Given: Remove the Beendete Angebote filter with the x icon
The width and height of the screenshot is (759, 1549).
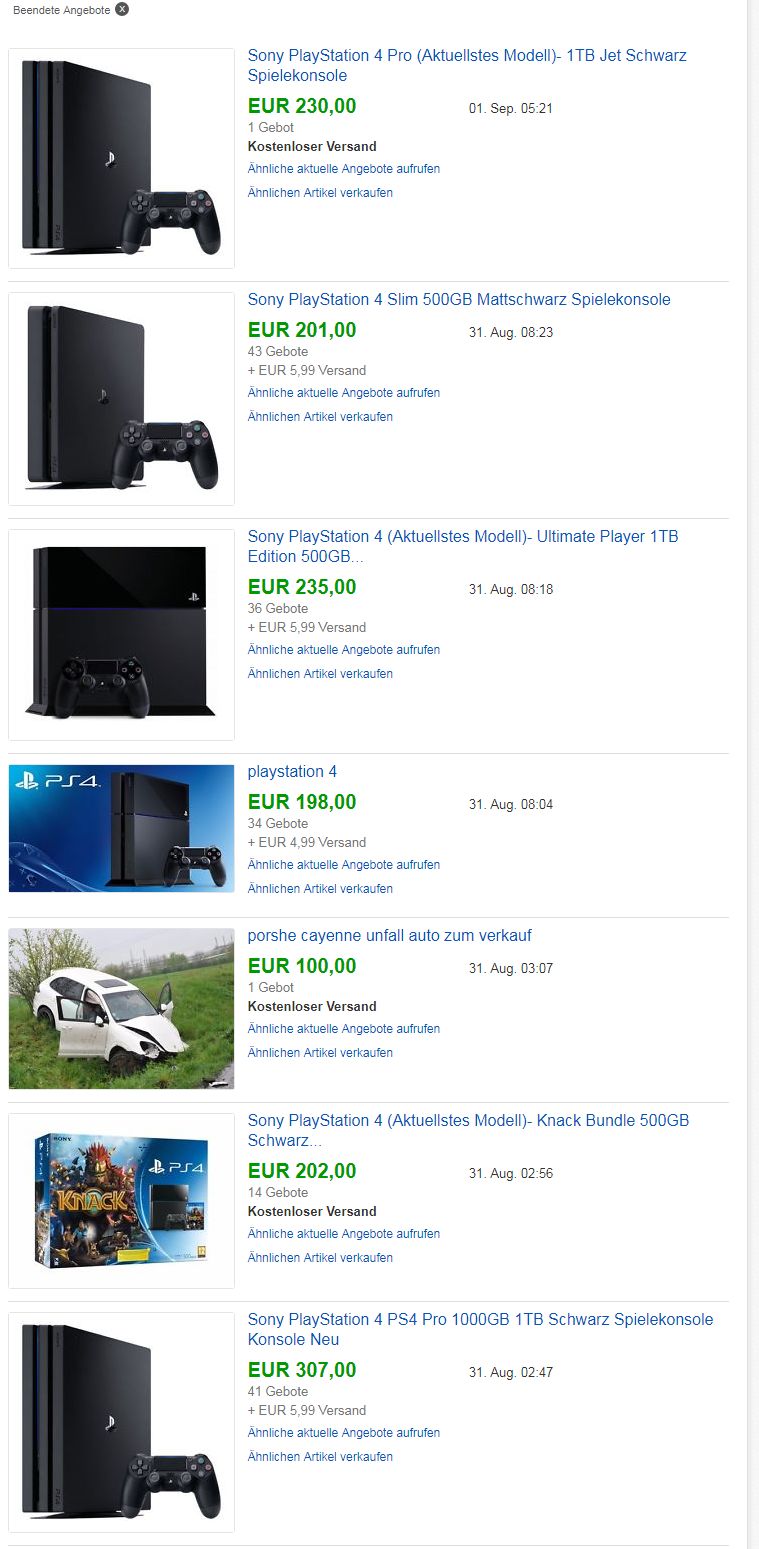Looking at the screenshot, I should tap(122, 9).
